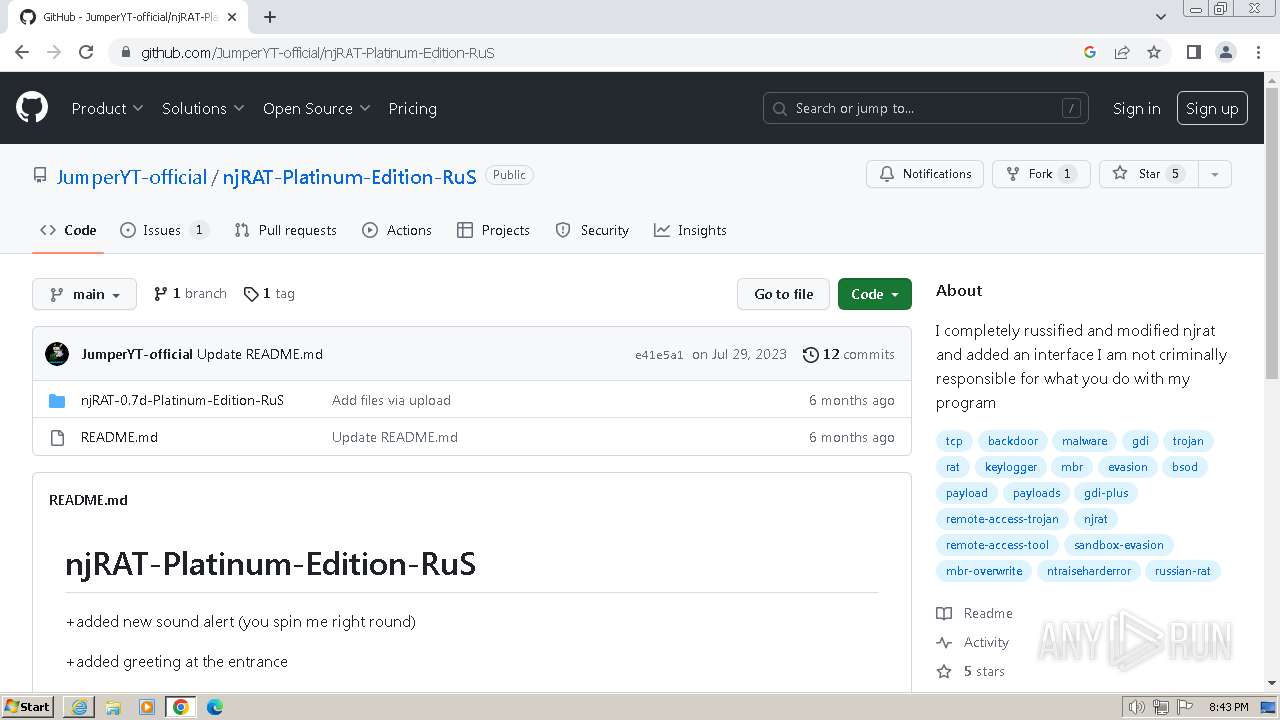Switch to the Insights tab
Image resolution: width=1280 pixels, height=720 pixels.
coord(690,230)
